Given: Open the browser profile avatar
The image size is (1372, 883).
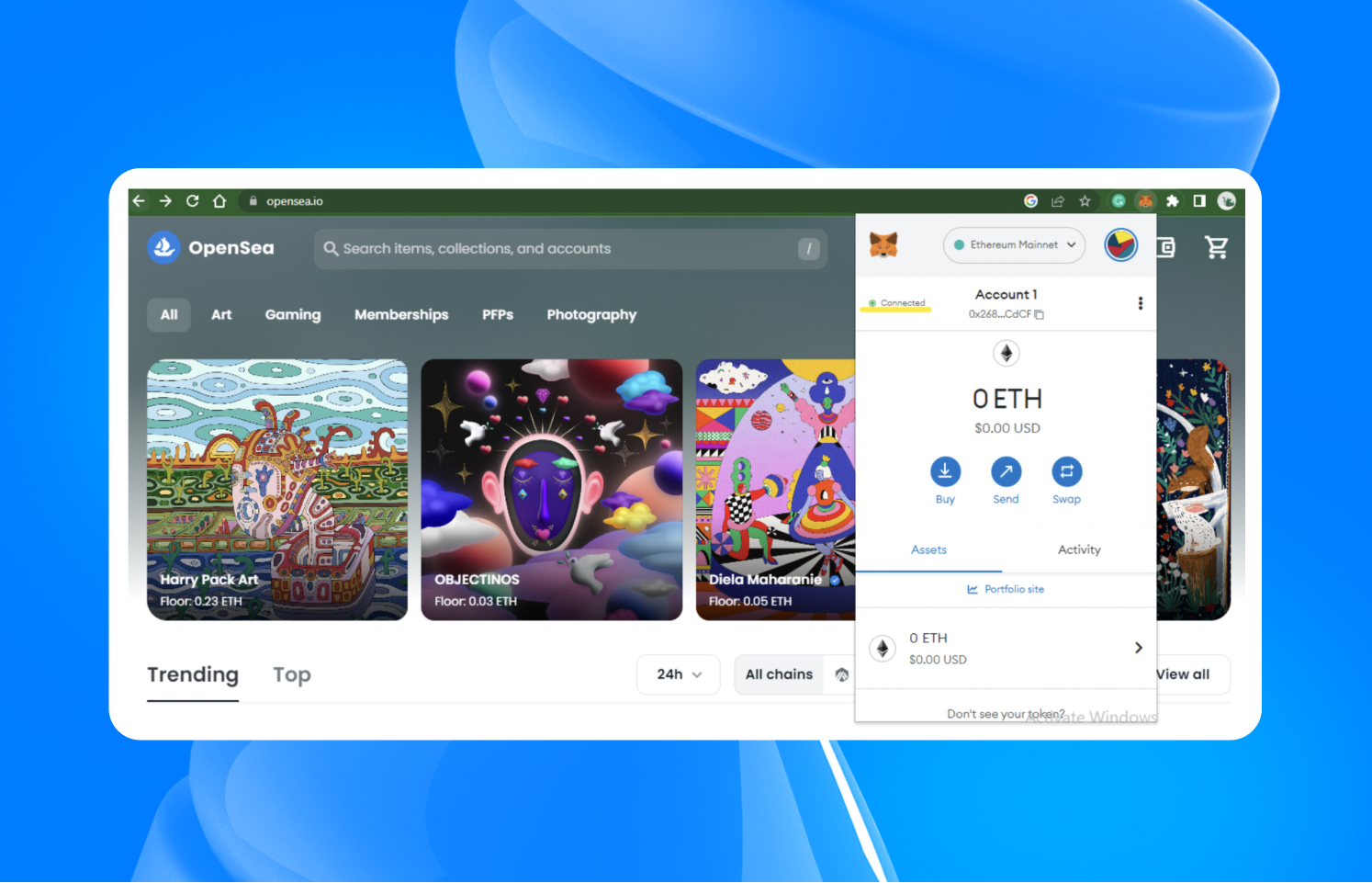Looking at the screenshot, I should click(x=1227, y=201).
